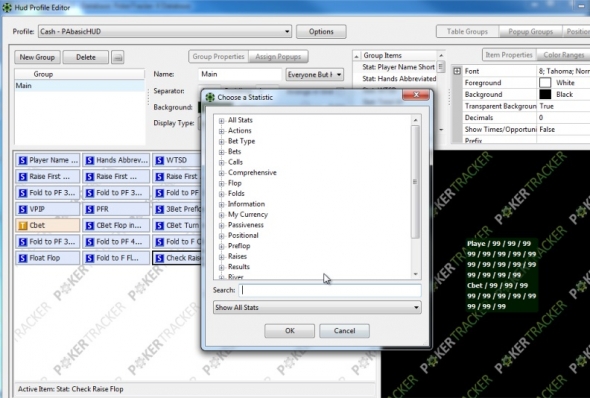This screenshot has width=590, height=398.
Task: Click the small icon button beside Delete
Action: 117,58
